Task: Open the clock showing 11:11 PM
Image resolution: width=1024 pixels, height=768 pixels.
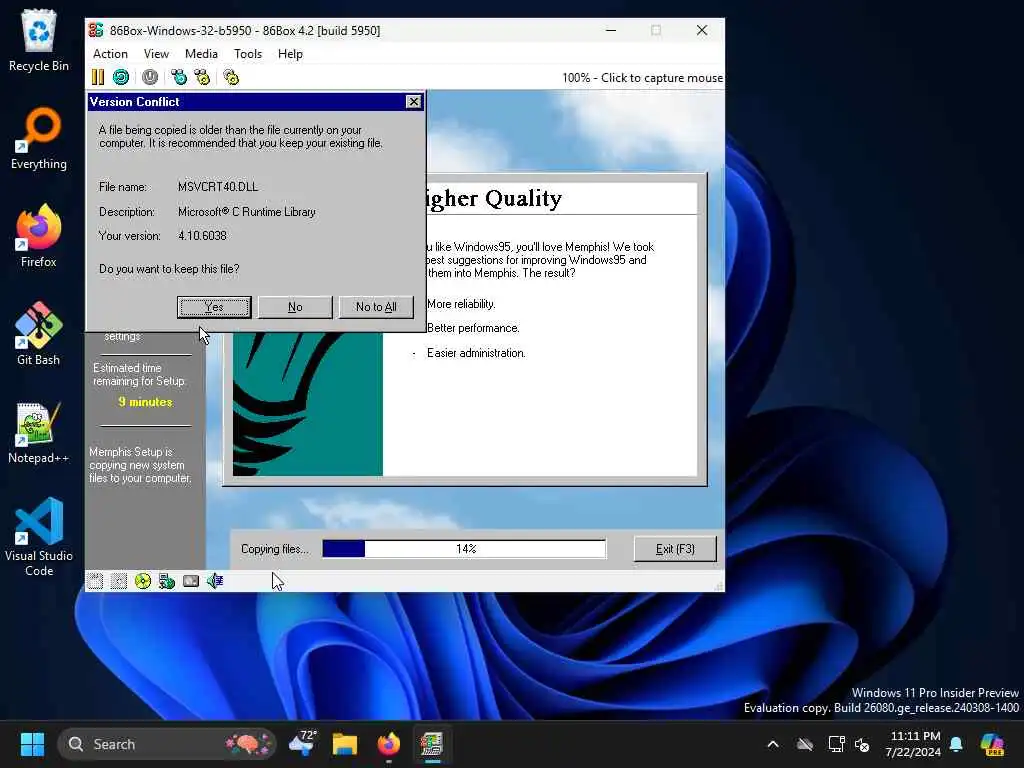Action: 913,744
